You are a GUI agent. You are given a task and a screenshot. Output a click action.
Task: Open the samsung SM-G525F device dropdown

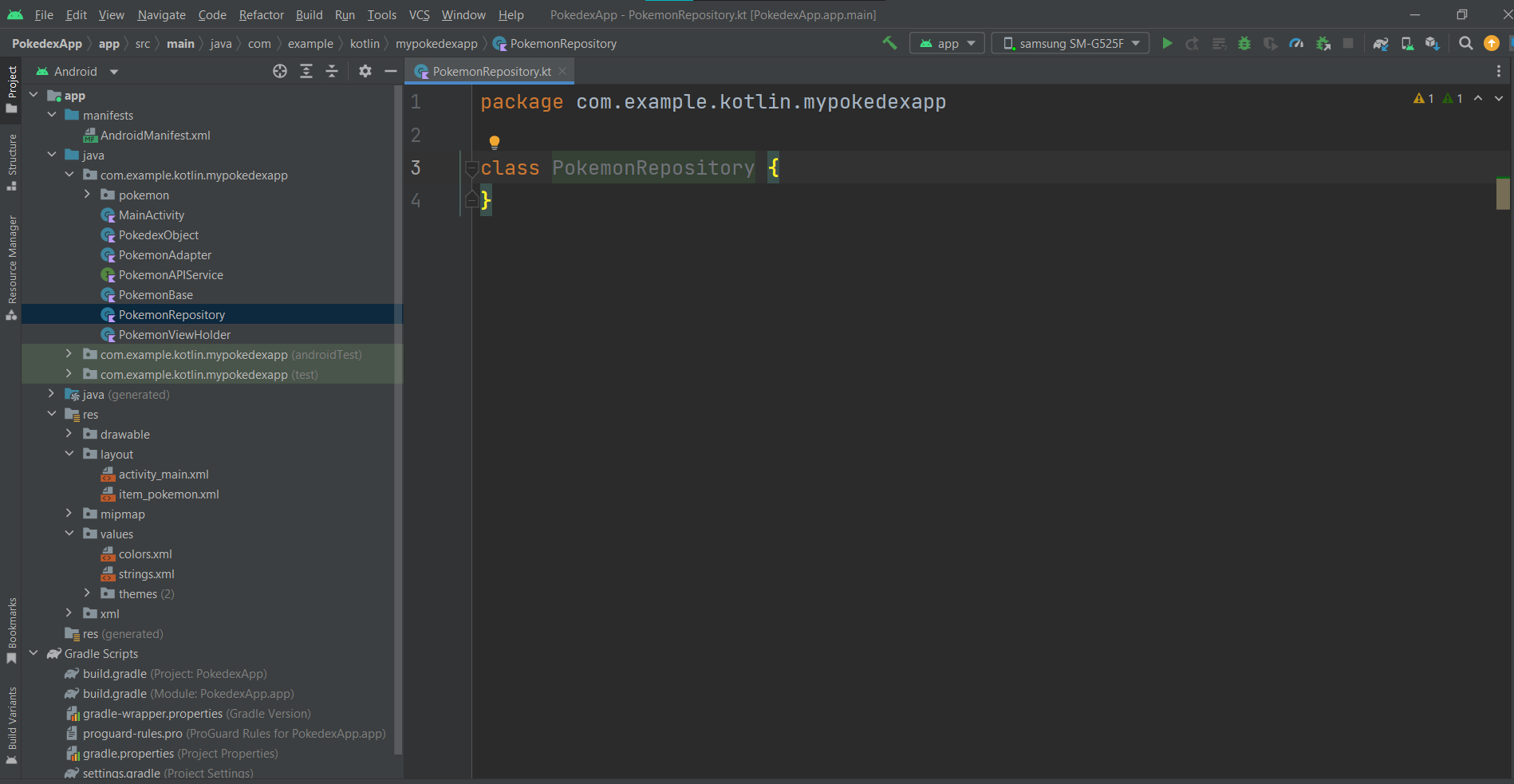pyautogui.click(x=1070, y=44)
